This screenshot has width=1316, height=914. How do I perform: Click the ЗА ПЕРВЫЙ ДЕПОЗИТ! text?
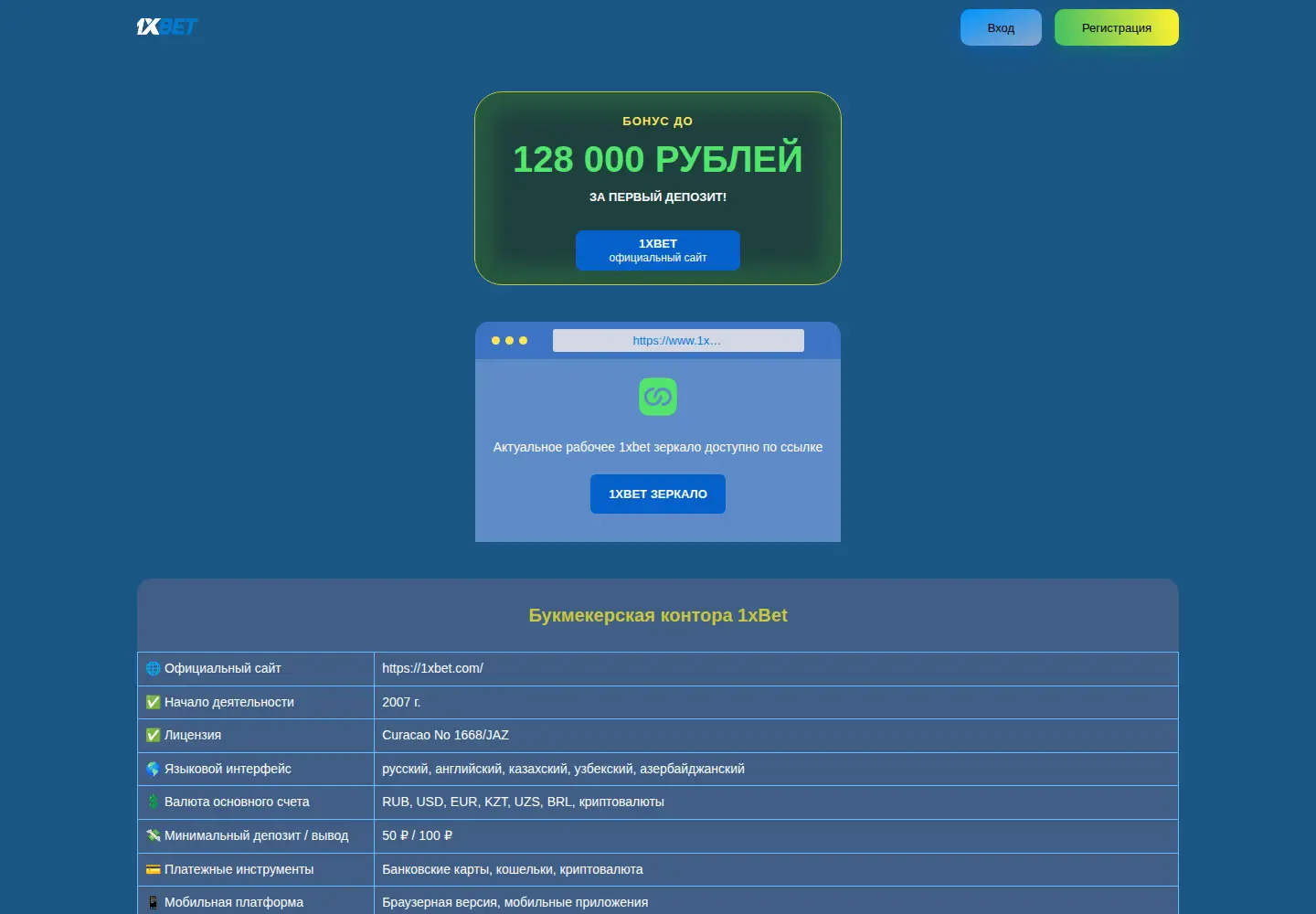click(x=658, y=197)
